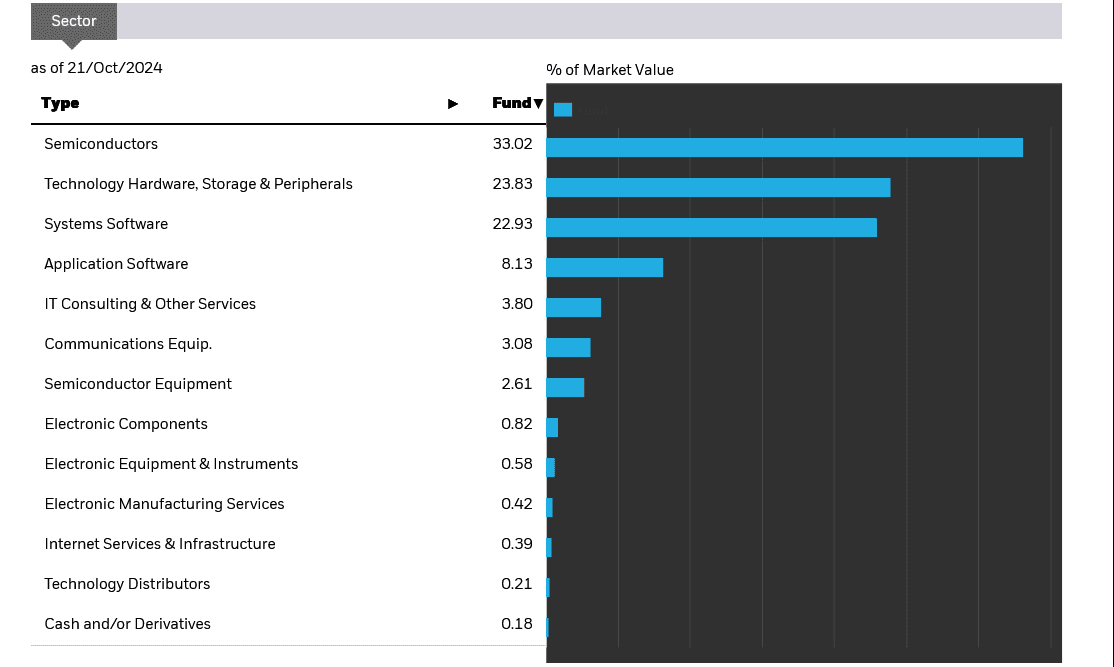
Task: Click the Semiconductors bar in the chart
Action: click(784, 148)
